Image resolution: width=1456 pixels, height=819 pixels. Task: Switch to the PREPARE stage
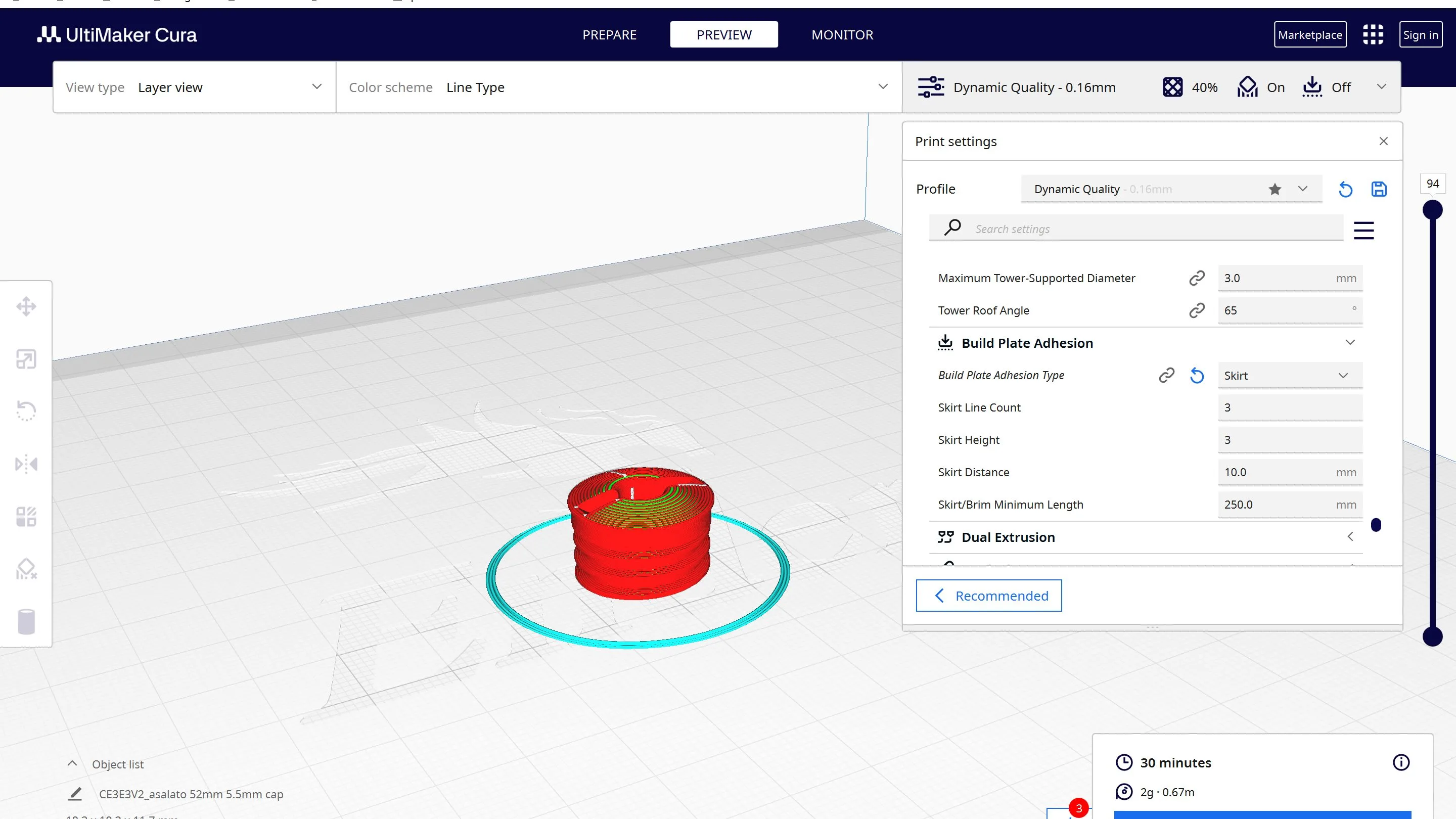(609, 34)
